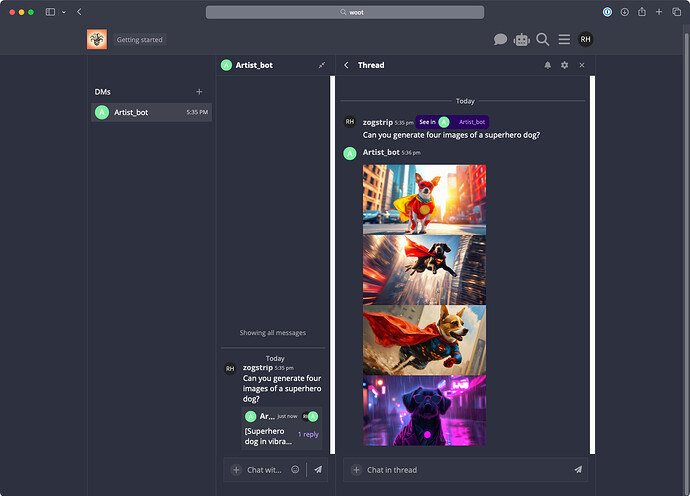Open Artist_bot reply preview in DM pane

click(282, 428)
